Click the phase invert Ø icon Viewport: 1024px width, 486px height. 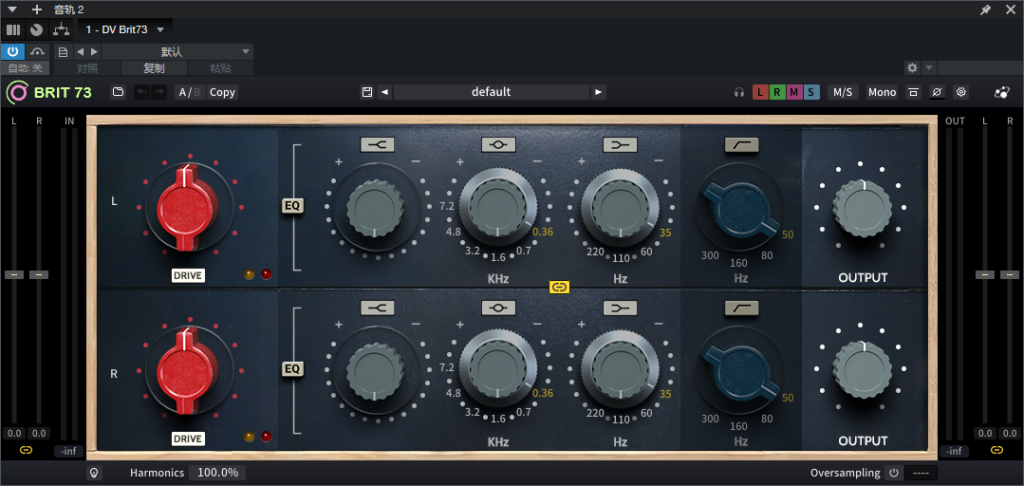936,92
